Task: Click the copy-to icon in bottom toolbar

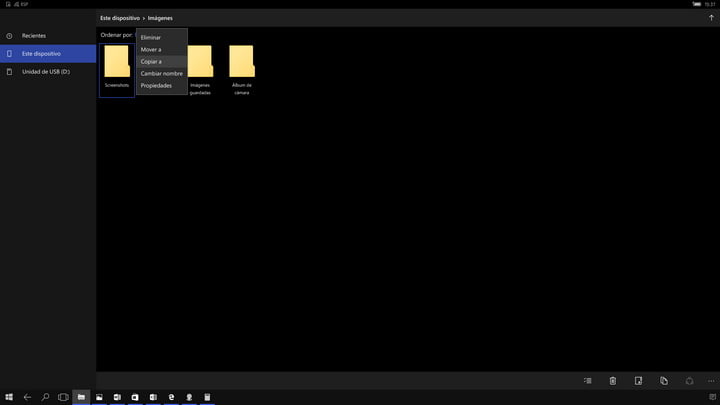Action: 664,381
